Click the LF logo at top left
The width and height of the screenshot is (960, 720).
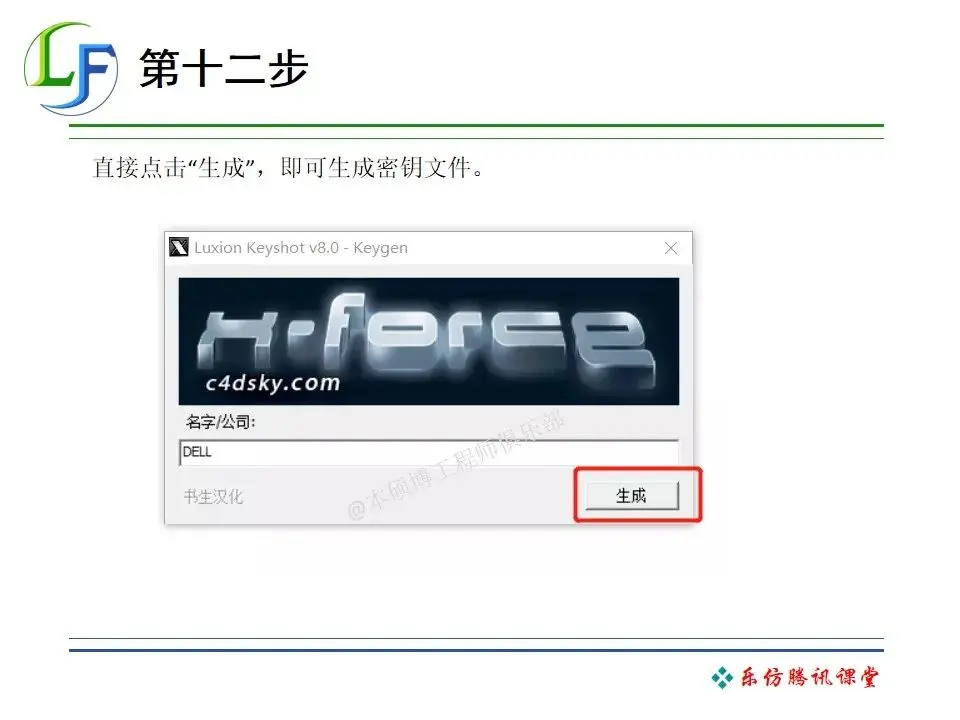tap(71, 69)
